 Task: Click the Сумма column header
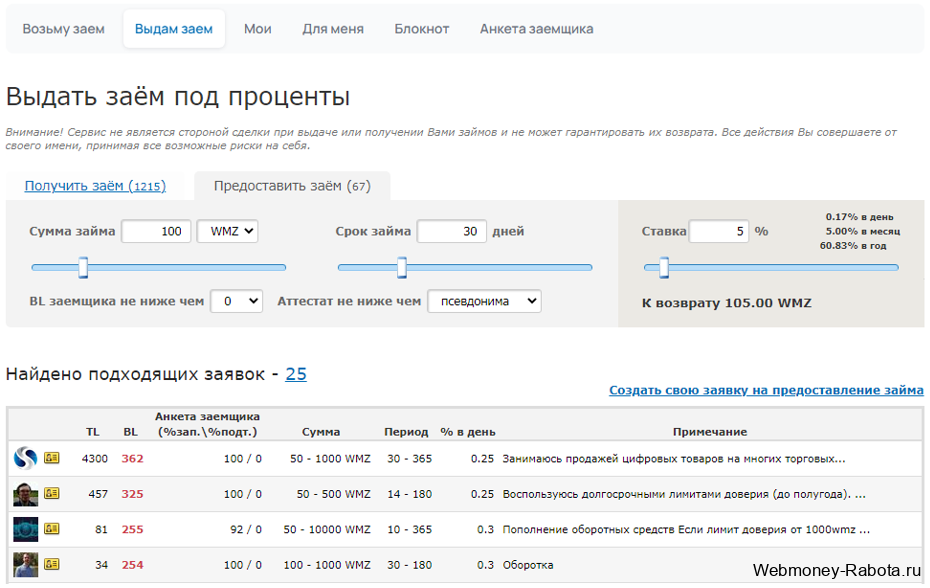click(321, 431)
